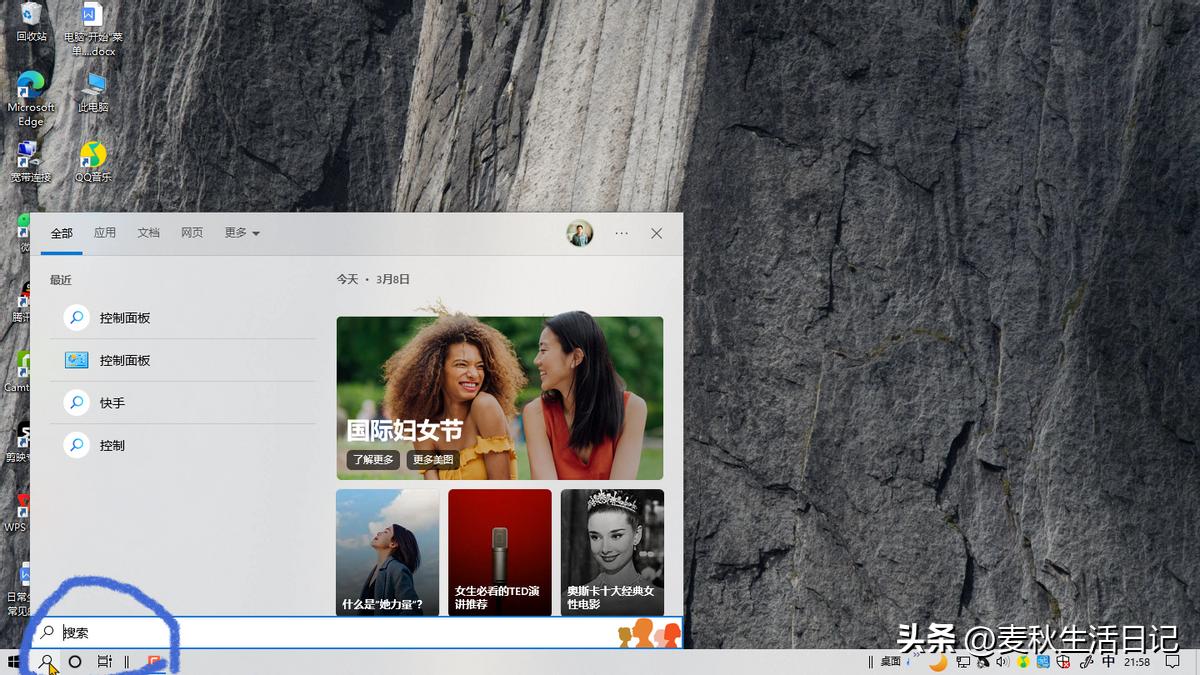Click the 桌面 toolbar label on taskbar

(890, 662)
